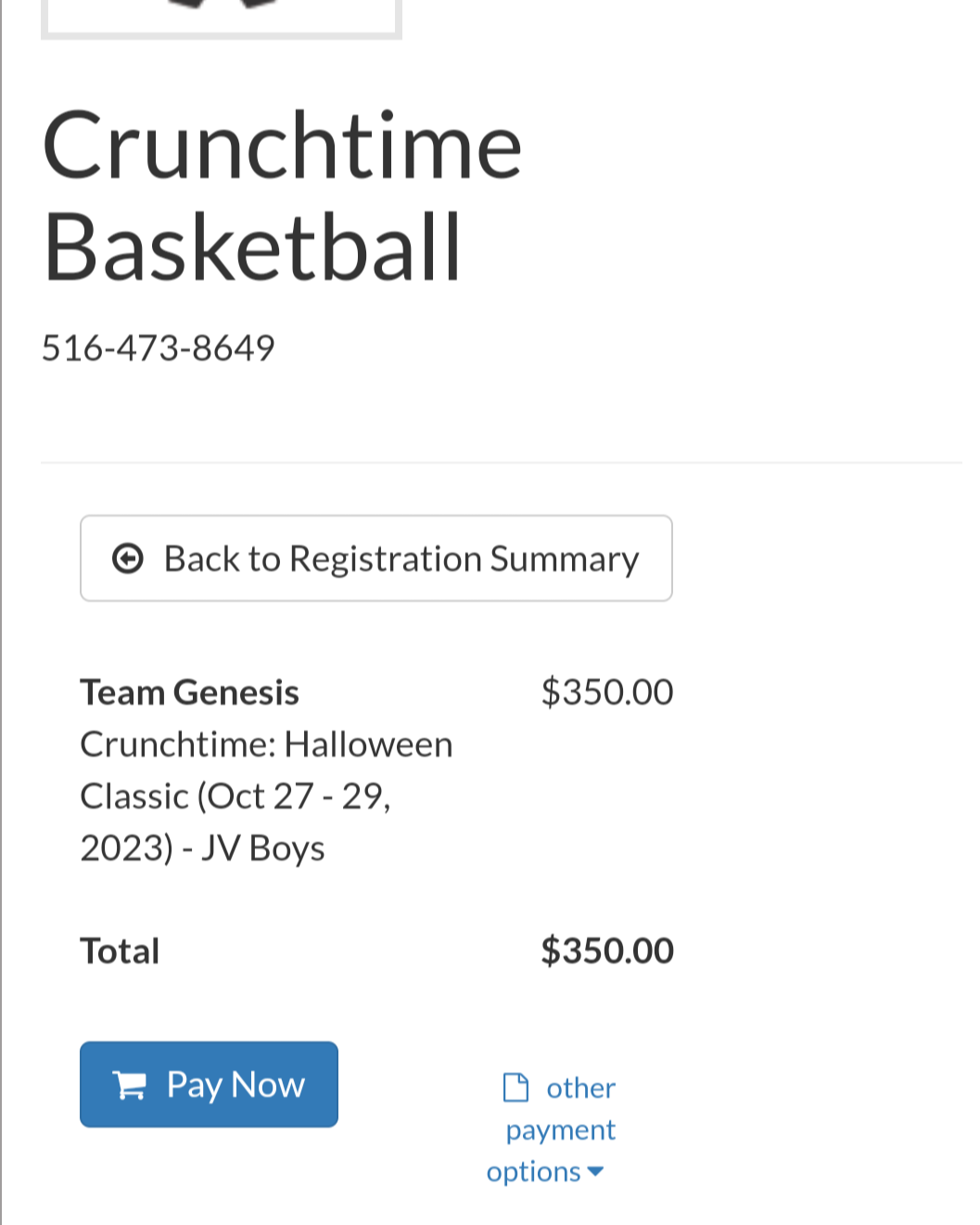
Task: Open other payment options link
Action: pos(551,1129)
